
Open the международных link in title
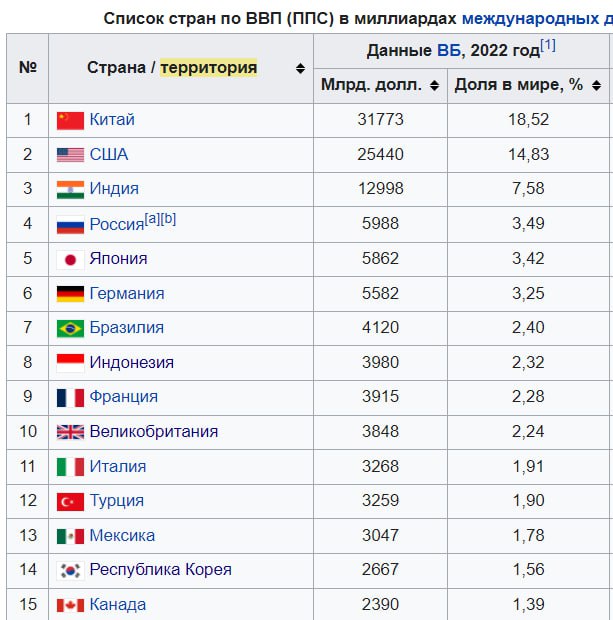click(x=530, y=19)
